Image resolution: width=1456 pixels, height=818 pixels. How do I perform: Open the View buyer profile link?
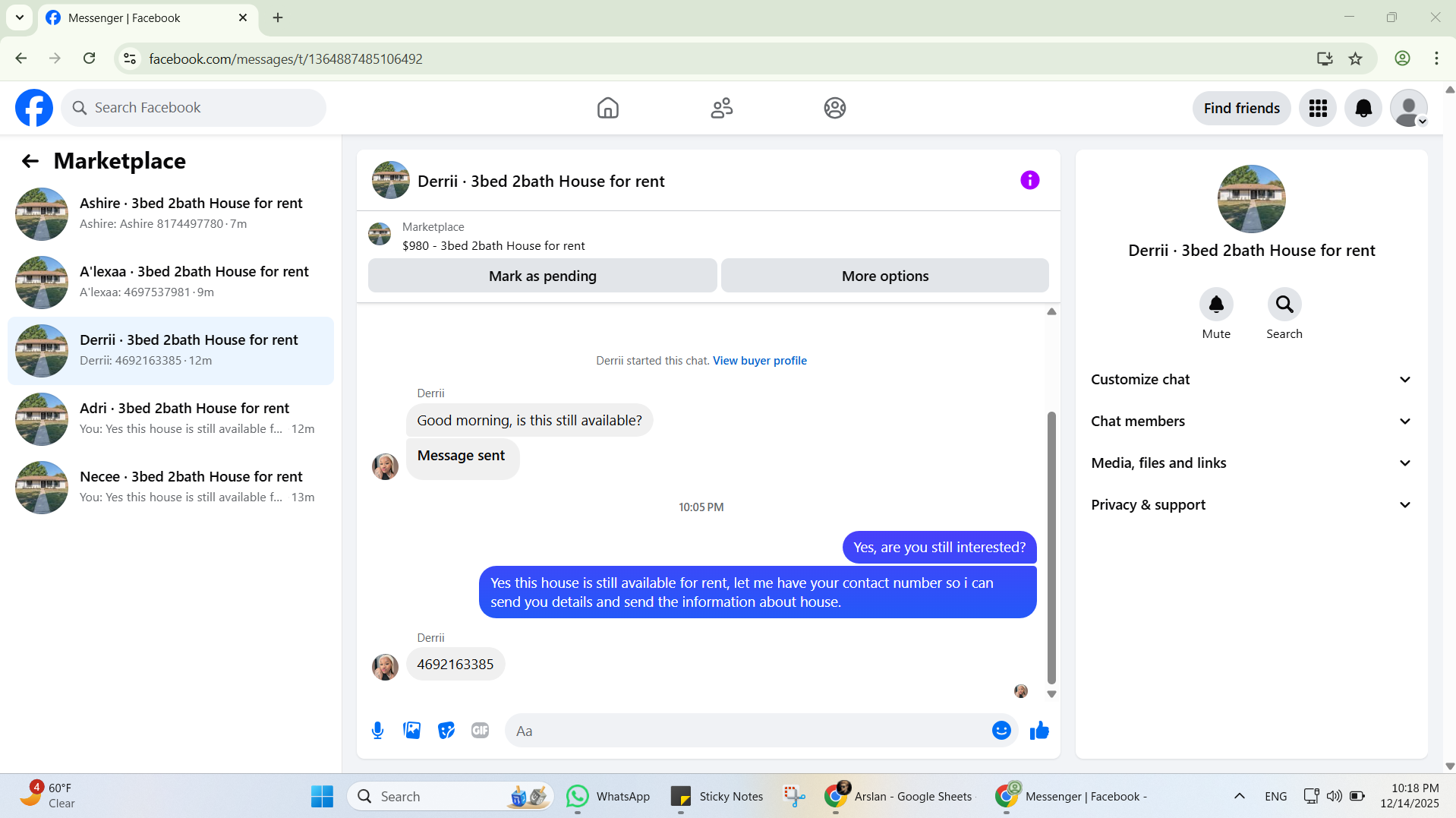(760, 361)
